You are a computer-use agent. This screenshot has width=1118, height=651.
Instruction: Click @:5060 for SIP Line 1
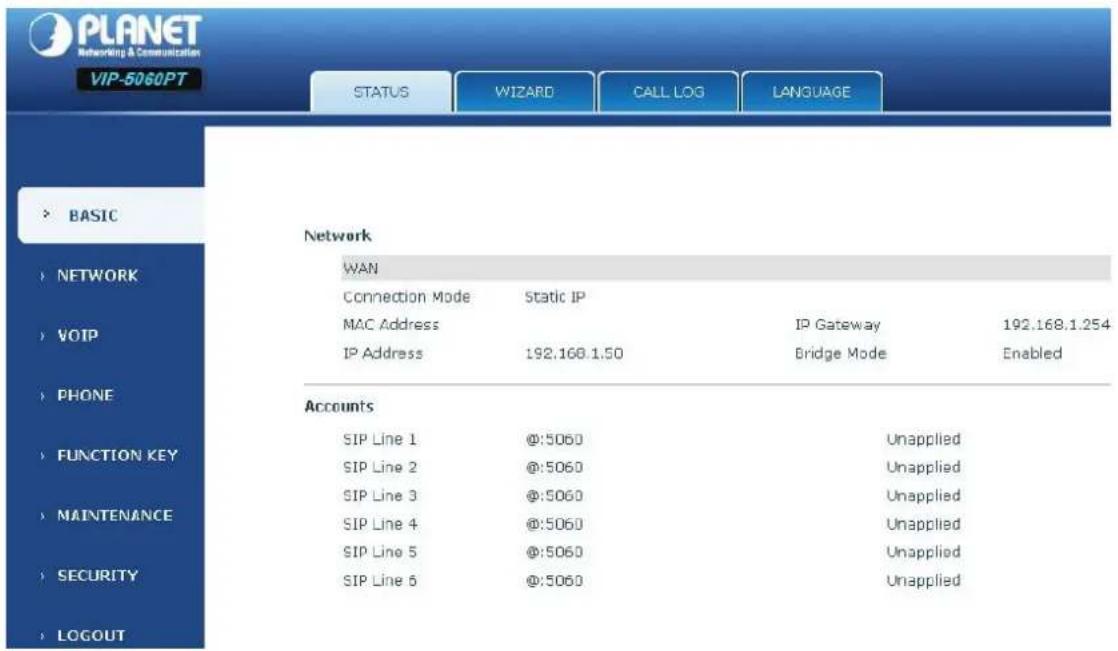554,439
